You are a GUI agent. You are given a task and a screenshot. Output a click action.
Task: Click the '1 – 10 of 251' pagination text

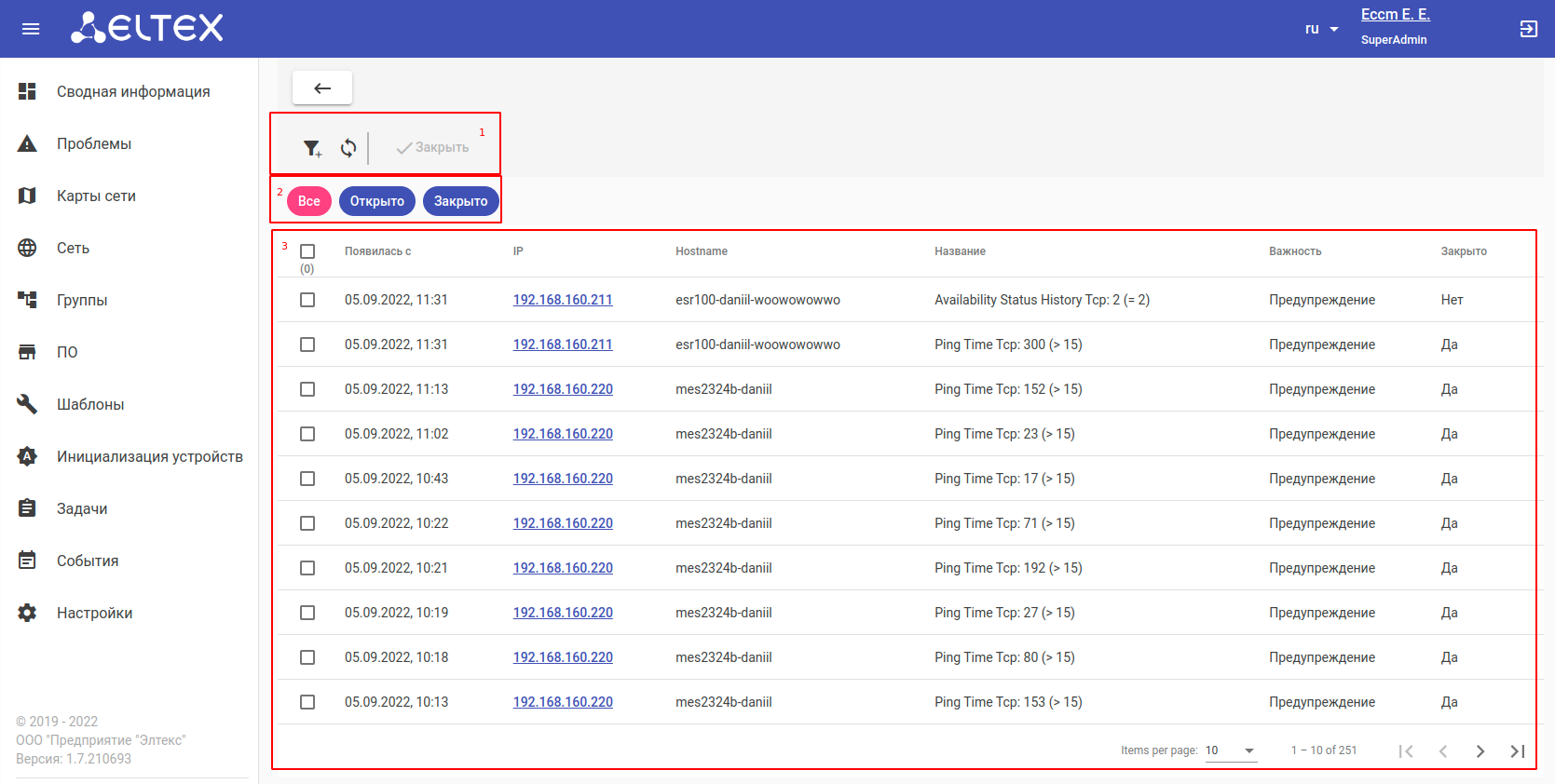[x=1324, y=750]
